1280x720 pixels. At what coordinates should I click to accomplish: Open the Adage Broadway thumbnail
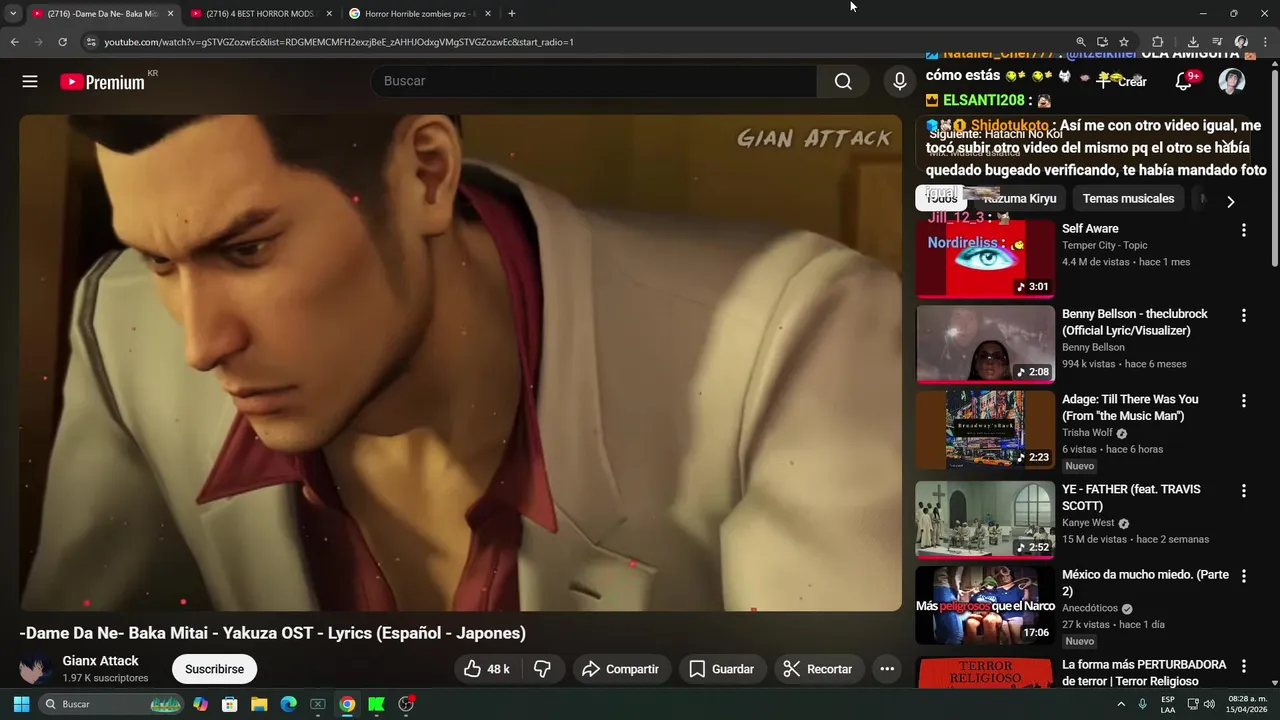click(985, 429)
